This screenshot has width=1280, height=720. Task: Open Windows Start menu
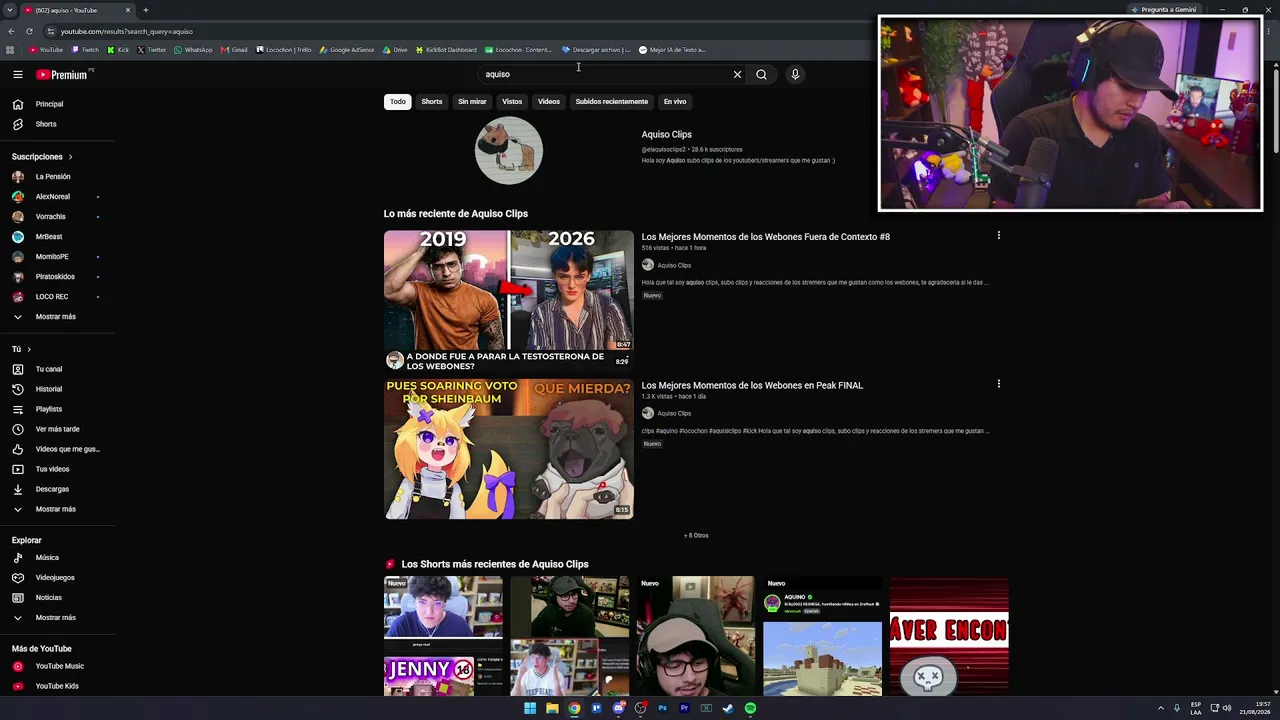coord(530,708)
